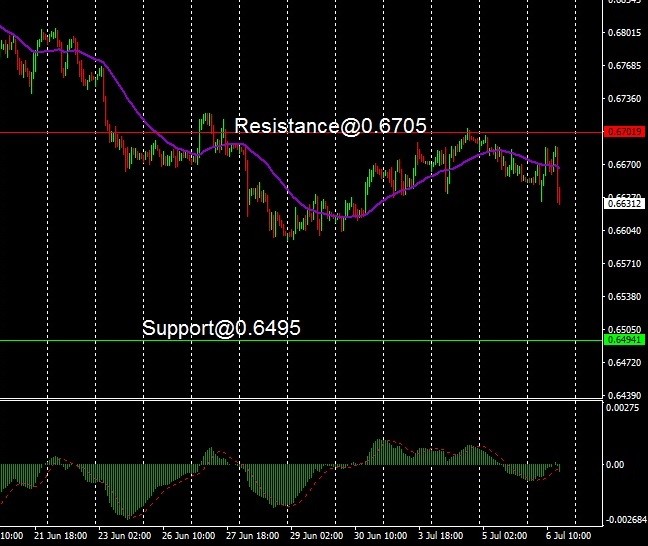Viewport: 648px width, 546px height.
Task: Click the 0.67360 price axis value
Action: 624,98
